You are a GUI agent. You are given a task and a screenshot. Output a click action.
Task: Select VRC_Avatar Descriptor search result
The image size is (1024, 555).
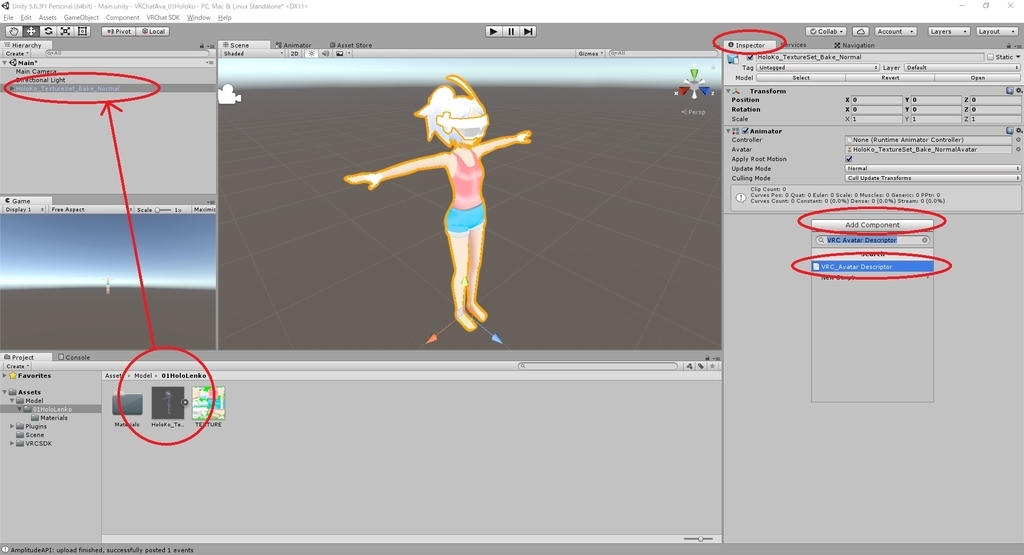coord(872,267)
